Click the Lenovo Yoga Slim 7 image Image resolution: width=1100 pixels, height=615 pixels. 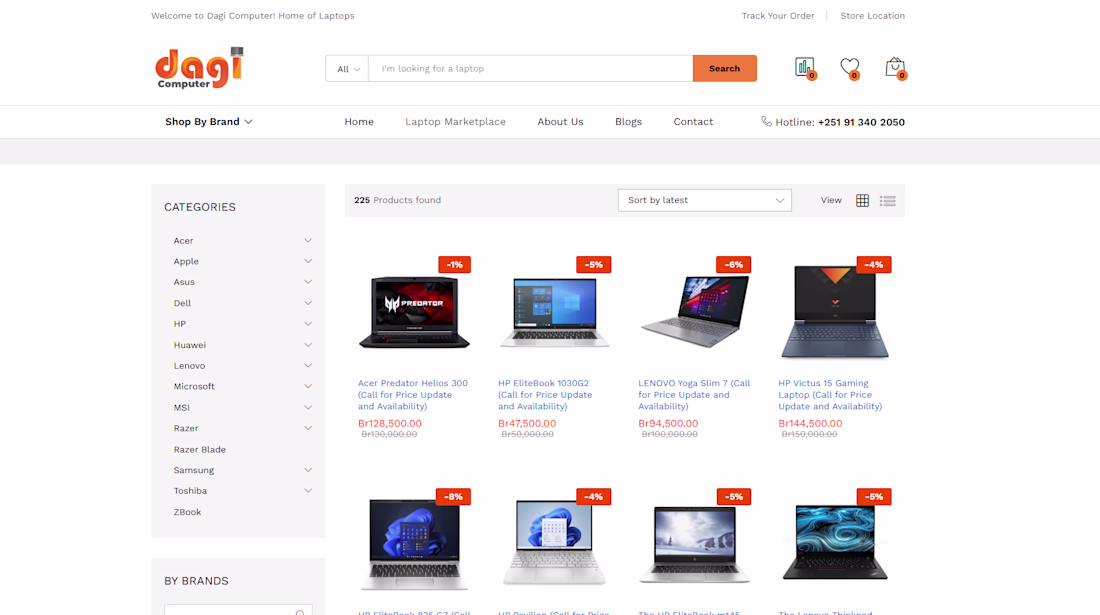(695, 311)
